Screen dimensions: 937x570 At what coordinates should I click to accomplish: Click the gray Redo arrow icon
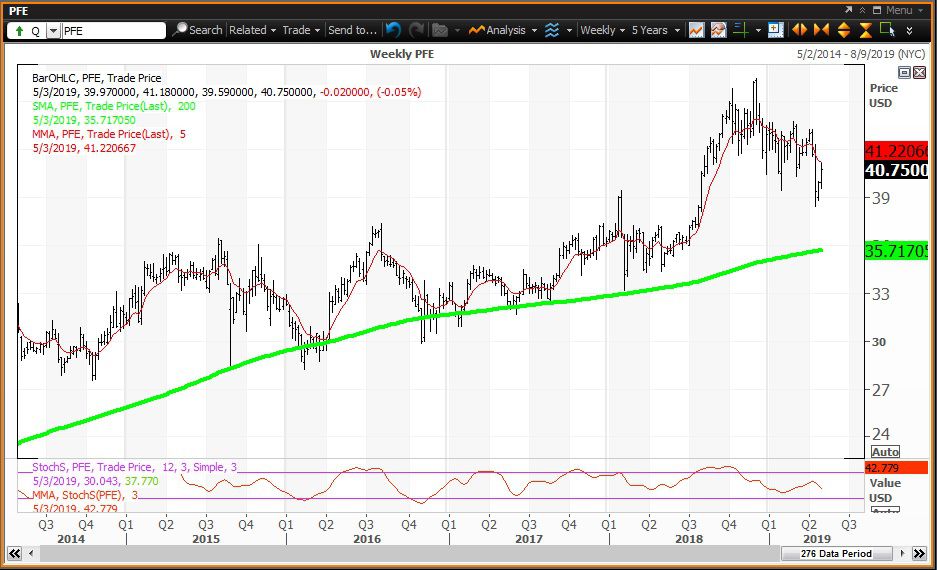coord(417,30)
